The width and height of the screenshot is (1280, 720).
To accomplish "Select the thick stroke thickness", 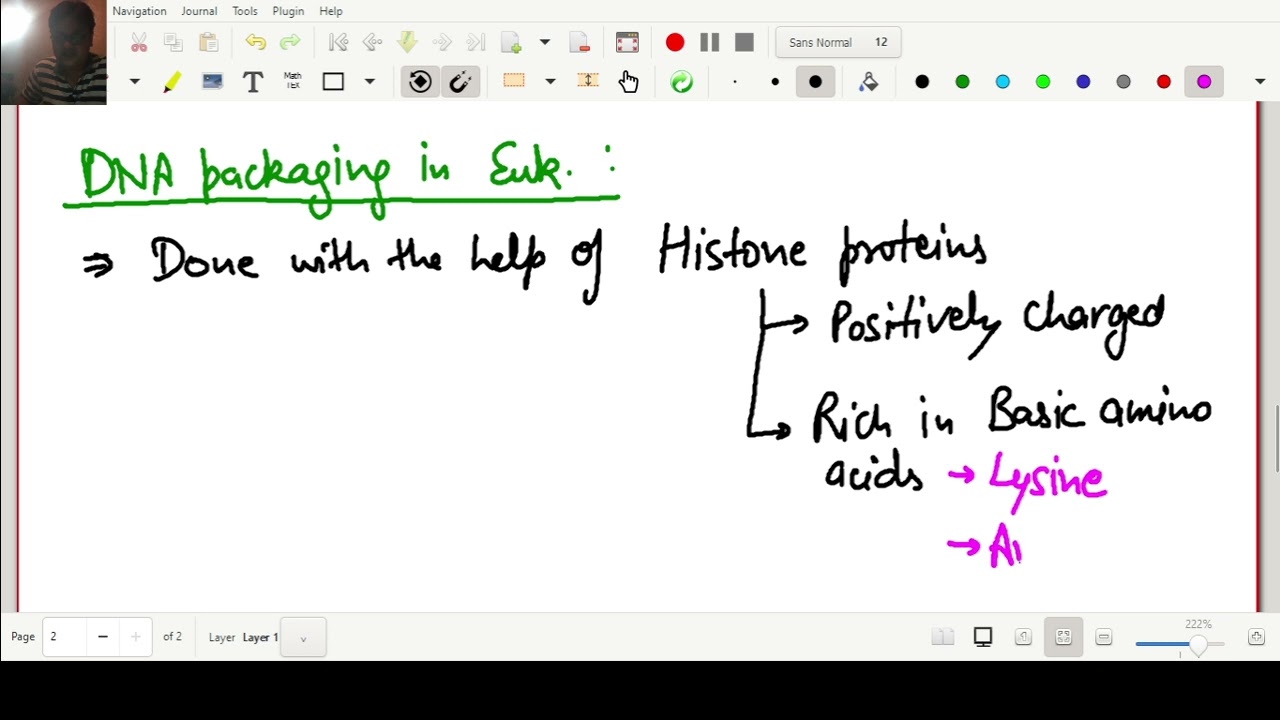I will click(x=816, y=82).
